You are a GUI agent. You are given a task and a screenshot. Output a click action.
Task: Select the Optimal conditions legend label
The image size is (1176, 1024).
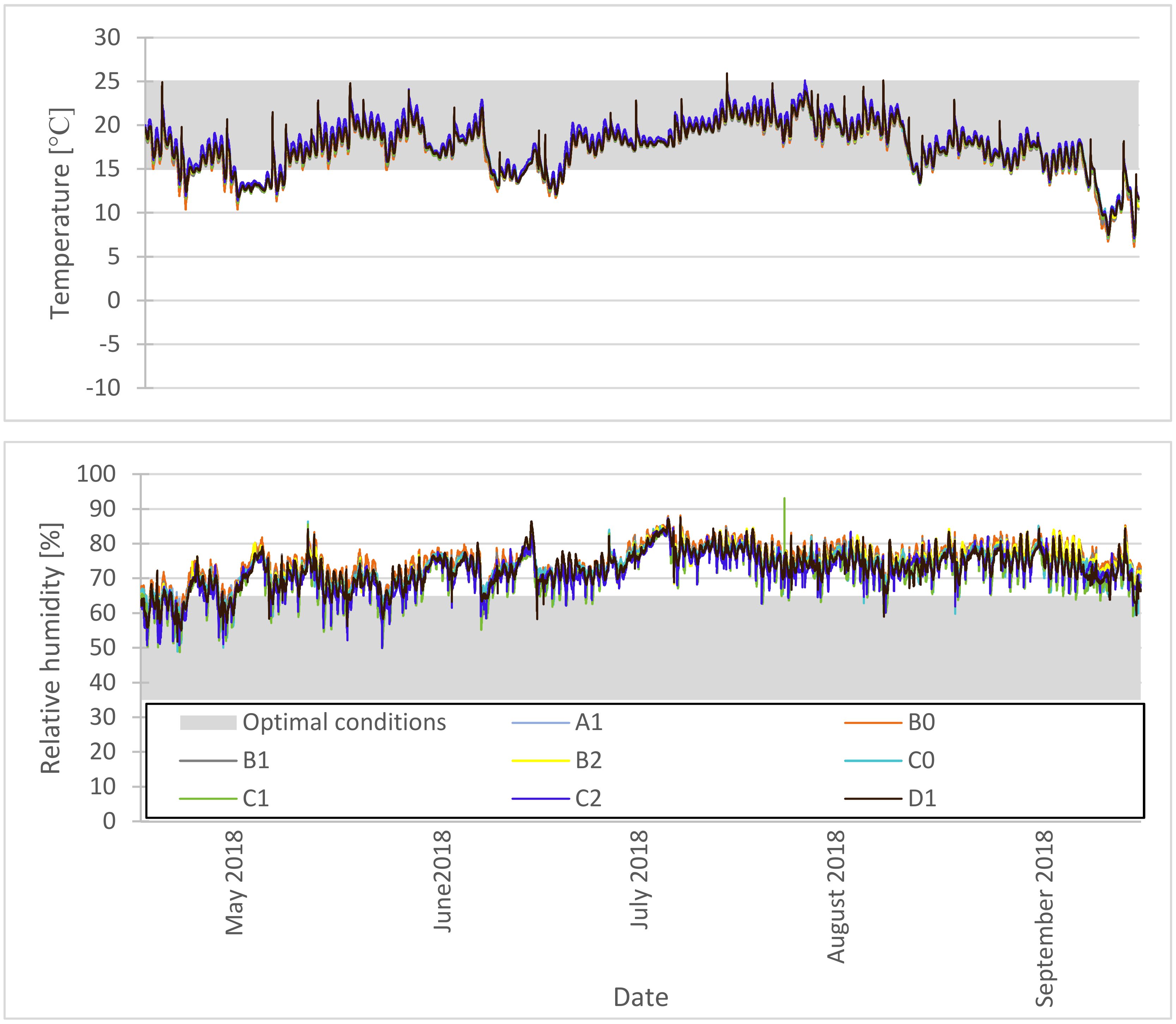344,722
